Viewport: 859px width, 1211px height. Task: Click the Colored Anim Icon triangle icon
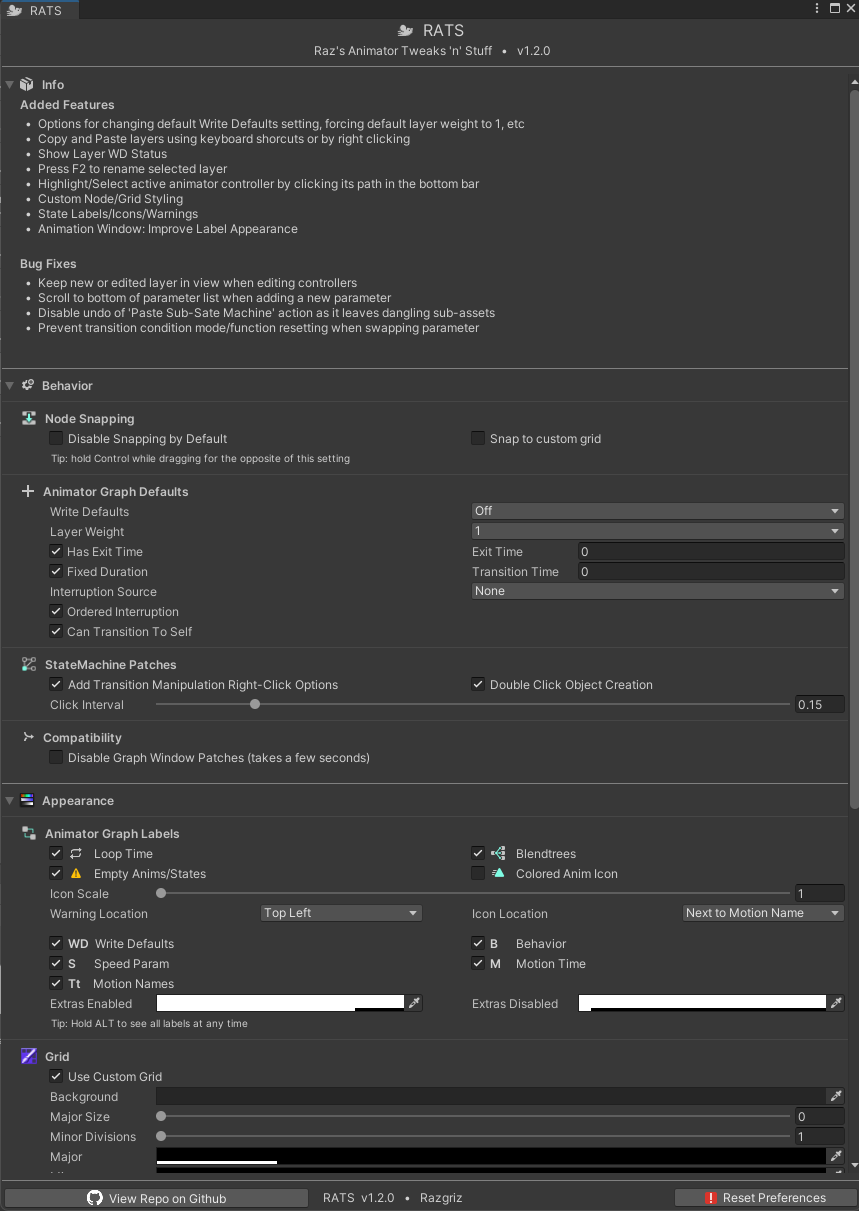pos(498,873)
